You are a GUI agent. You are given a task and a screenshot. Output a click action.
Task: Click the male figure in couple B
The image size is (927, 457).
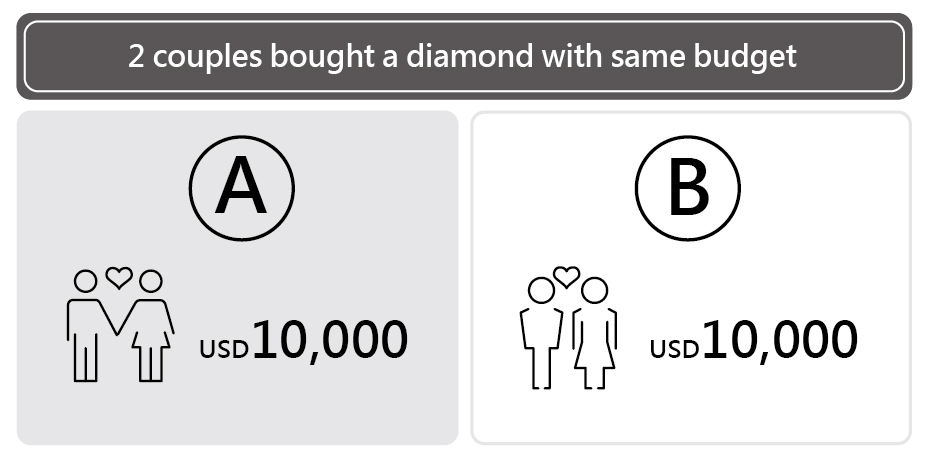(542, 333)
